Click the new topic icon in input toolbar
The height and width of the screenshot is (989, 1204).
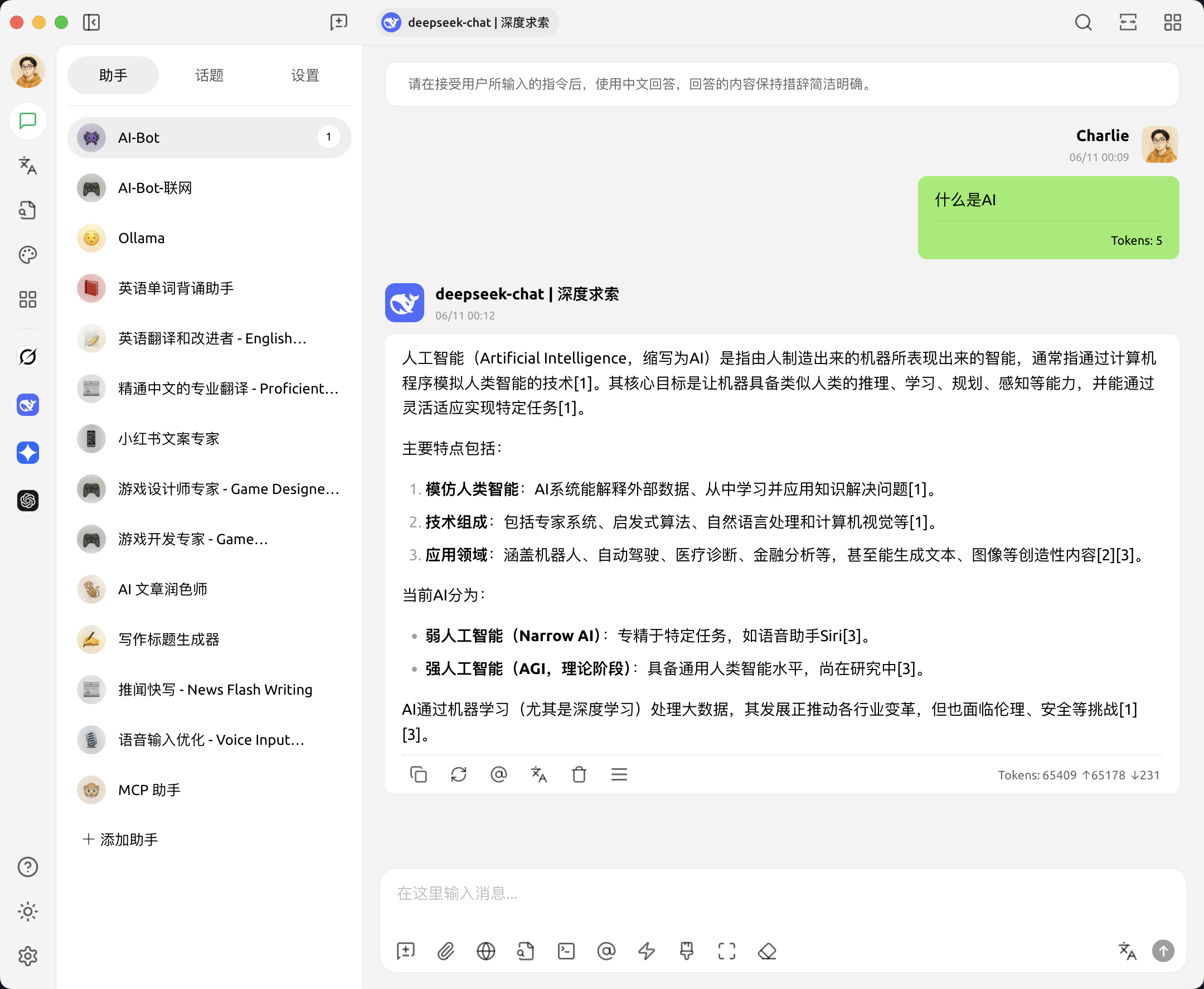(405, 951)
